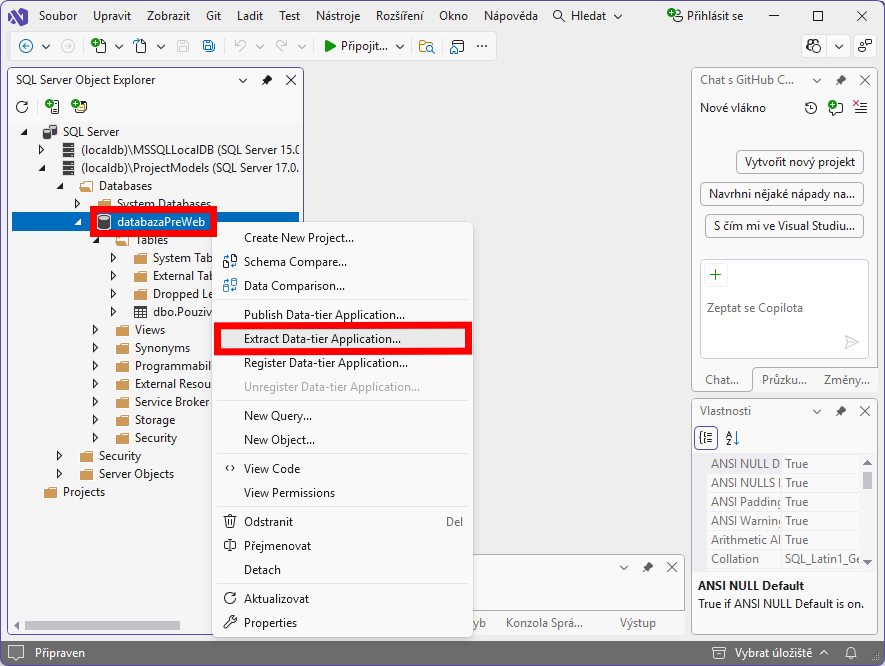The image size is (885, 666).
Task: Expand the Server Objects folder
Action: [59, 474]
